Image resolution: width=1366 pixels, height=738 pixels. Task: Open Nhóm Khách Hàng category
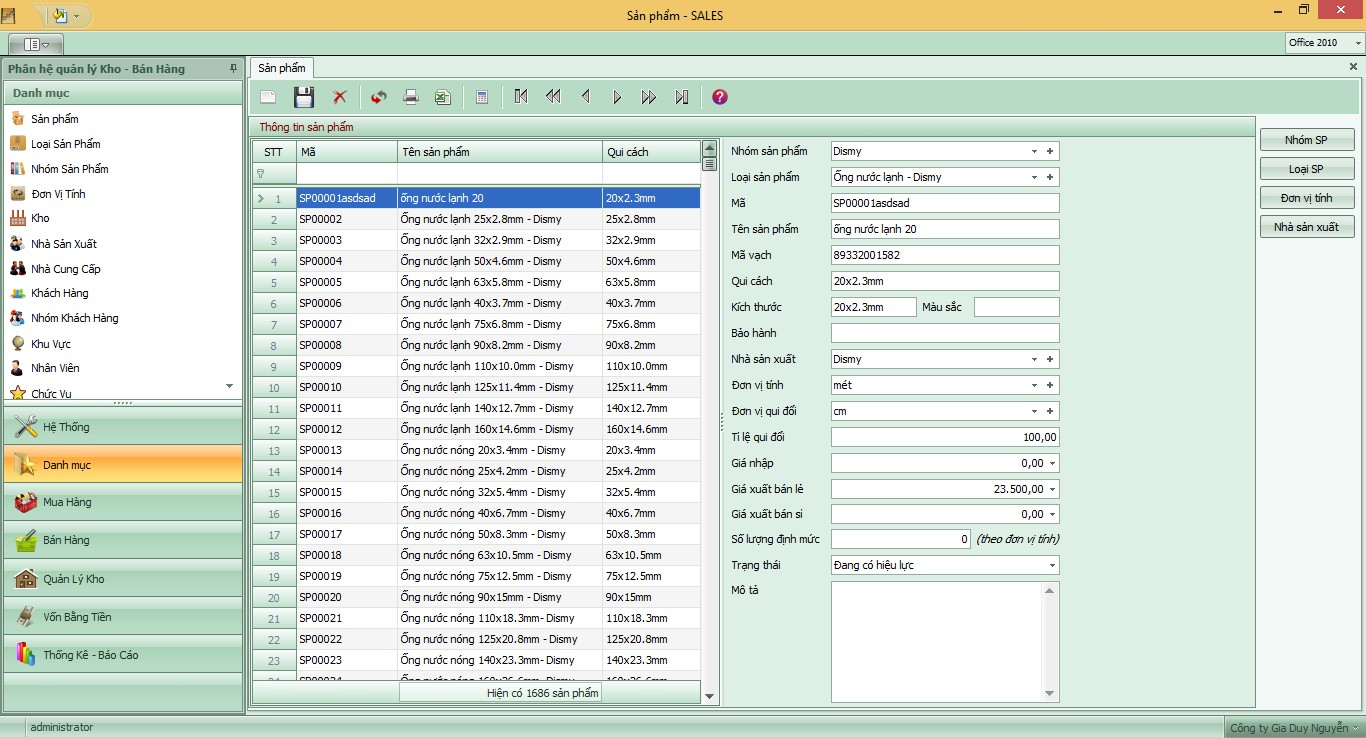coord(74,318)
